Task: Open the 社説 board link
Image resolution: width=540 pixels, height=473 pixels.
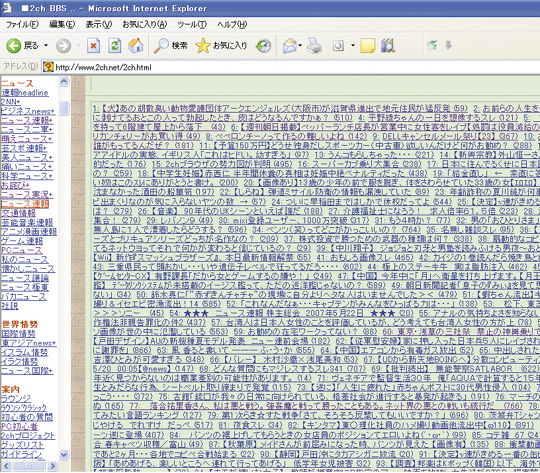Action: tap(10, 306)
